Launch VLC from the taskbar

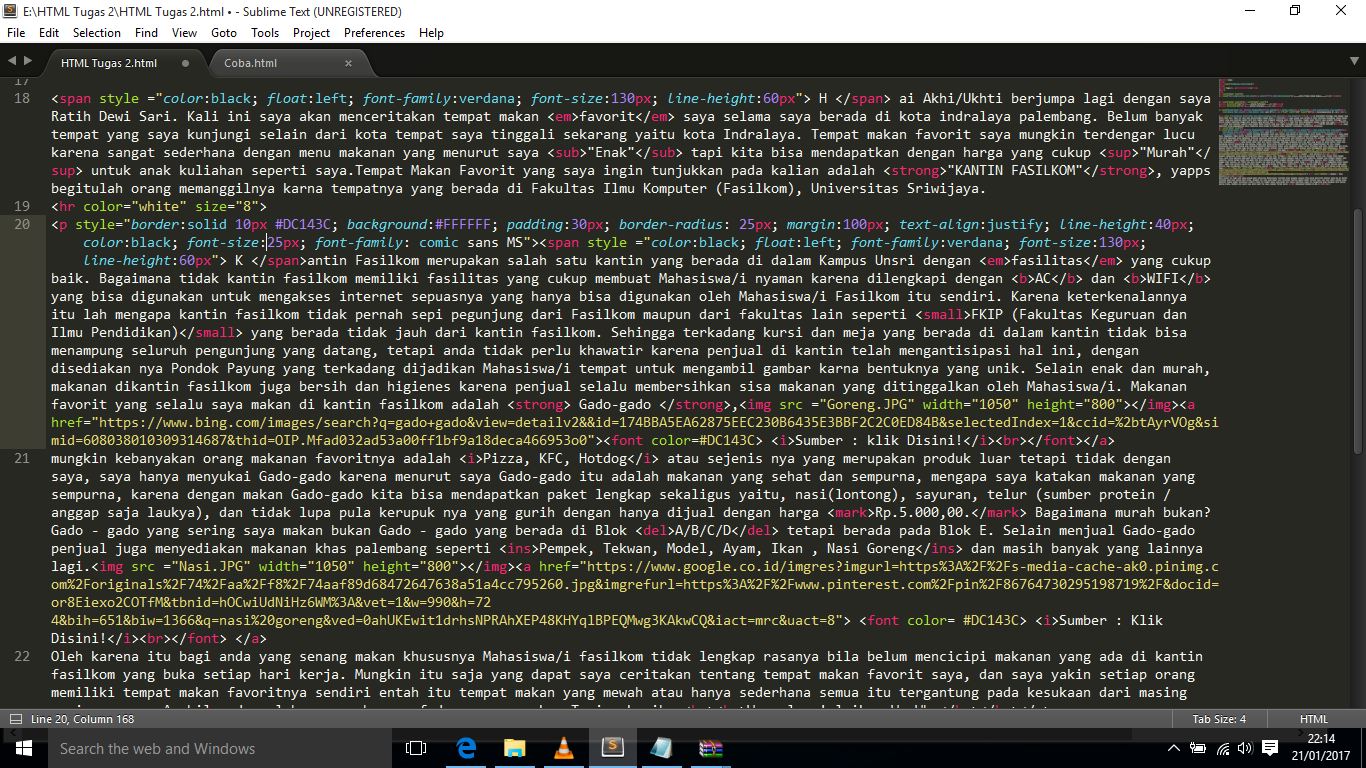(x=564, y=748)
